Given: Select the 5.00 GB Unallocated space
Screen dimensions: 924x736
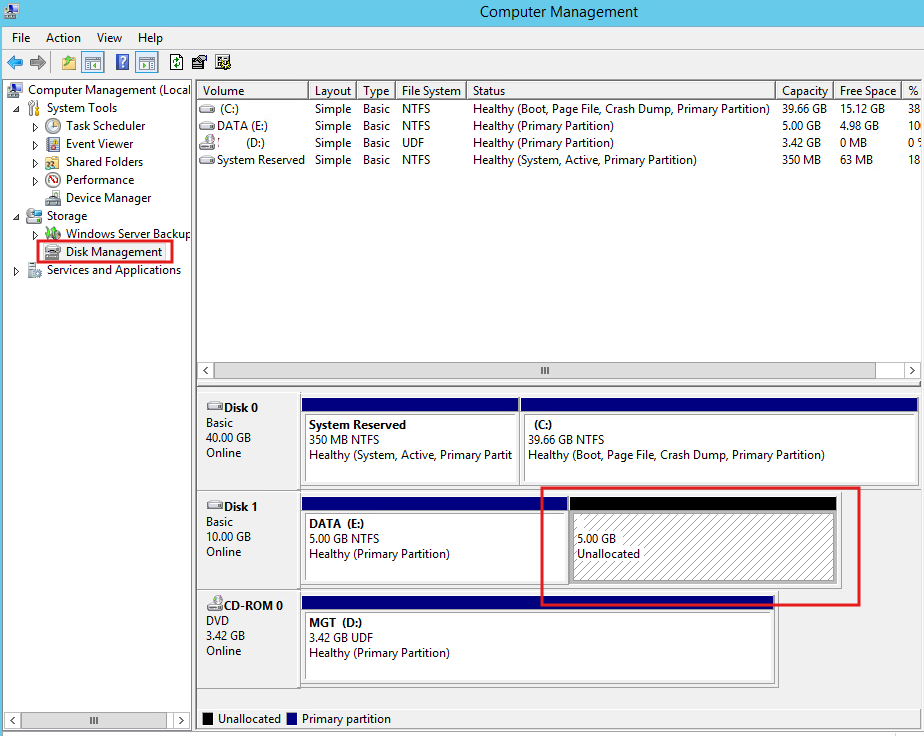Looking at the screenshot, I should point(703,546).
